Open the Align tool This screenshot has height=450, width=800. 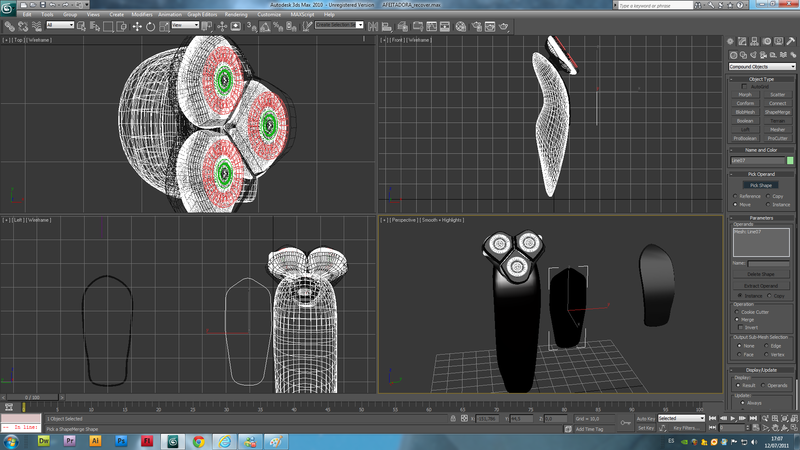coord(387,27)
